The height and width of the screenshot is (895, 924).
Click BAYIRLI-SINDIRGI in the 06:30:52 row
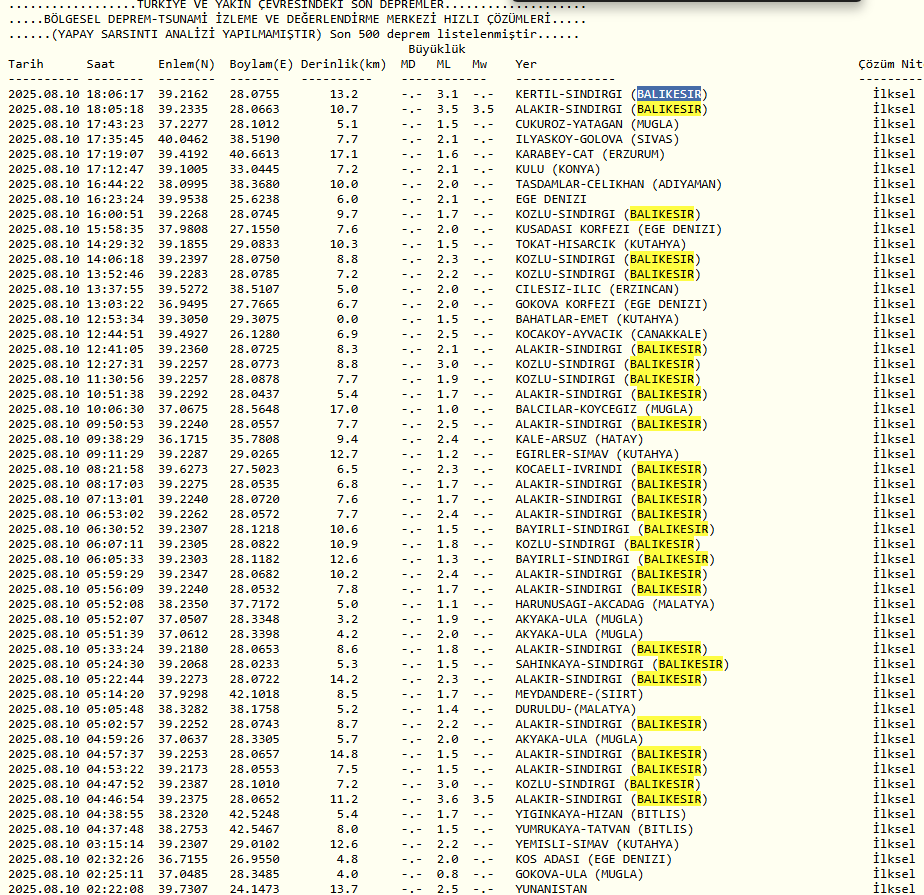pos(572,529)
